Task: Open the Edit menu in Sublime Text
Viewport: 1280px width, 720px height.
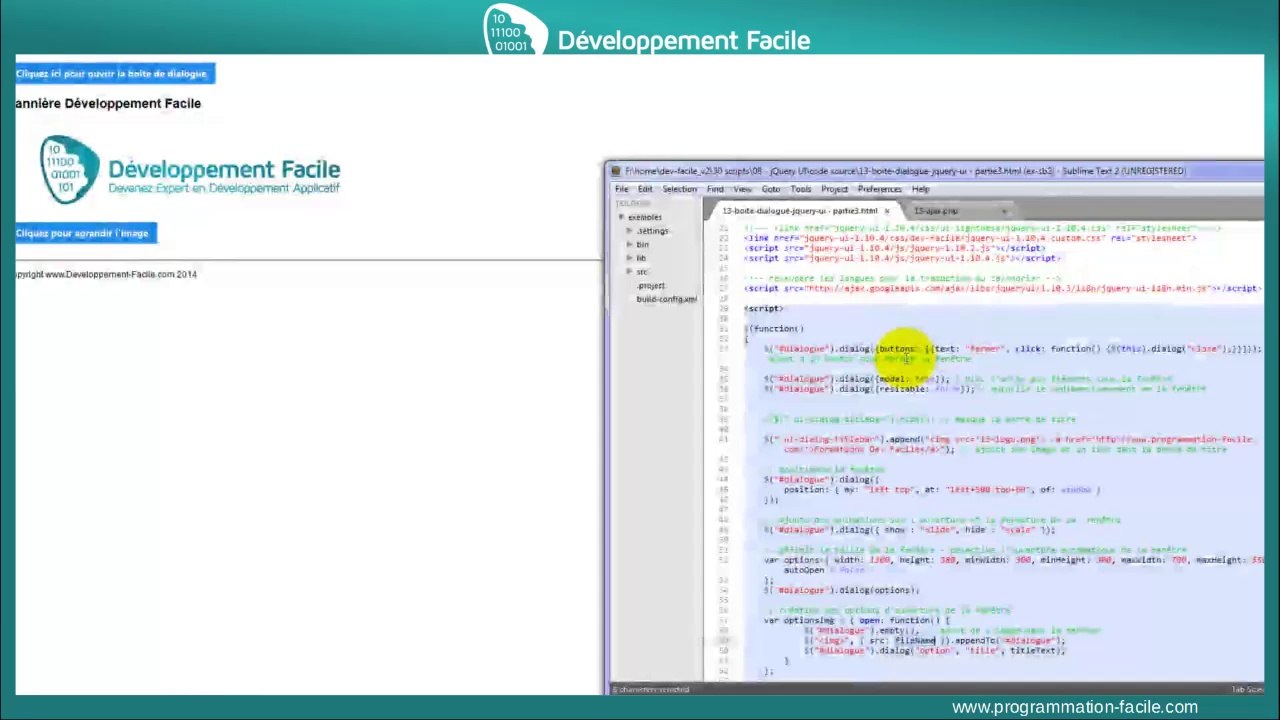Action: (645, 189)
